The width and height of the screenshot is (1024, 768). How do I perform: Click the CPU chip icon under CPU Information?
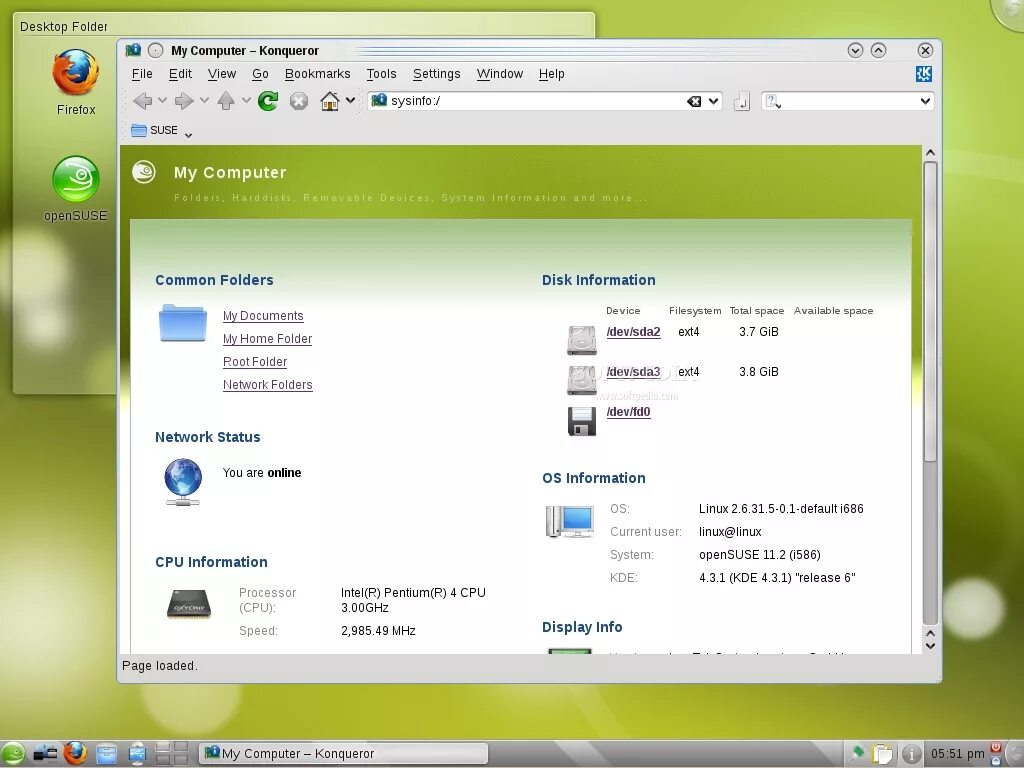click(189, 604)
